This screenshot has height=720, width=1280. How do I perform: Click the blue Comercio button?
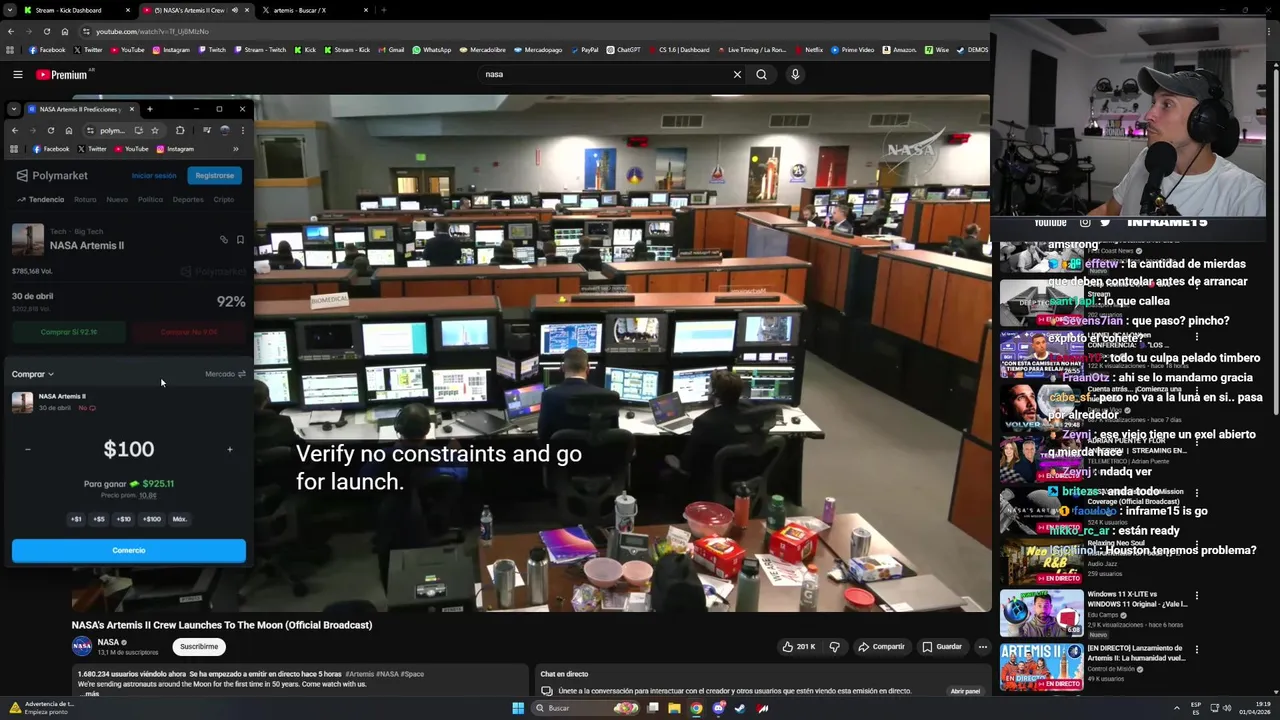[129, 550]
